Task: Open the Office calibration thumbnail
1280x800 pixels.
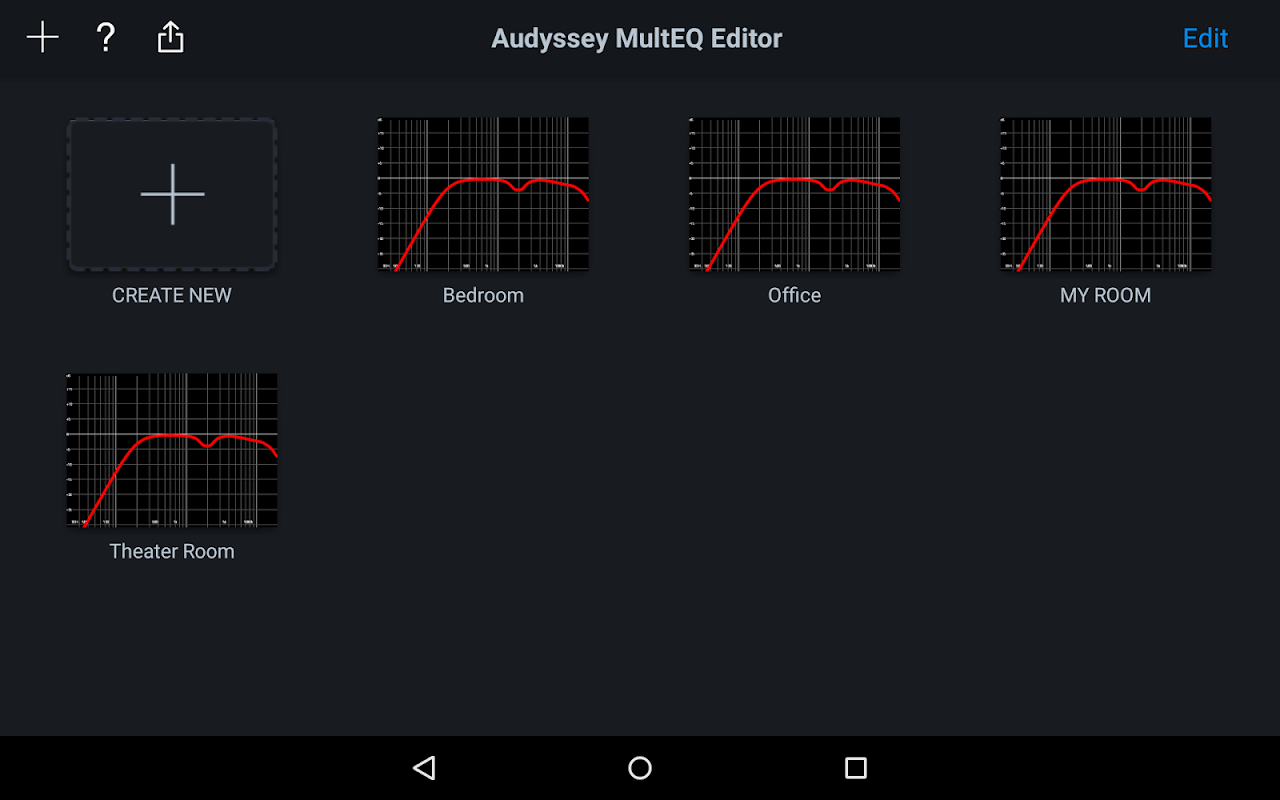Action: pos(794,194)
